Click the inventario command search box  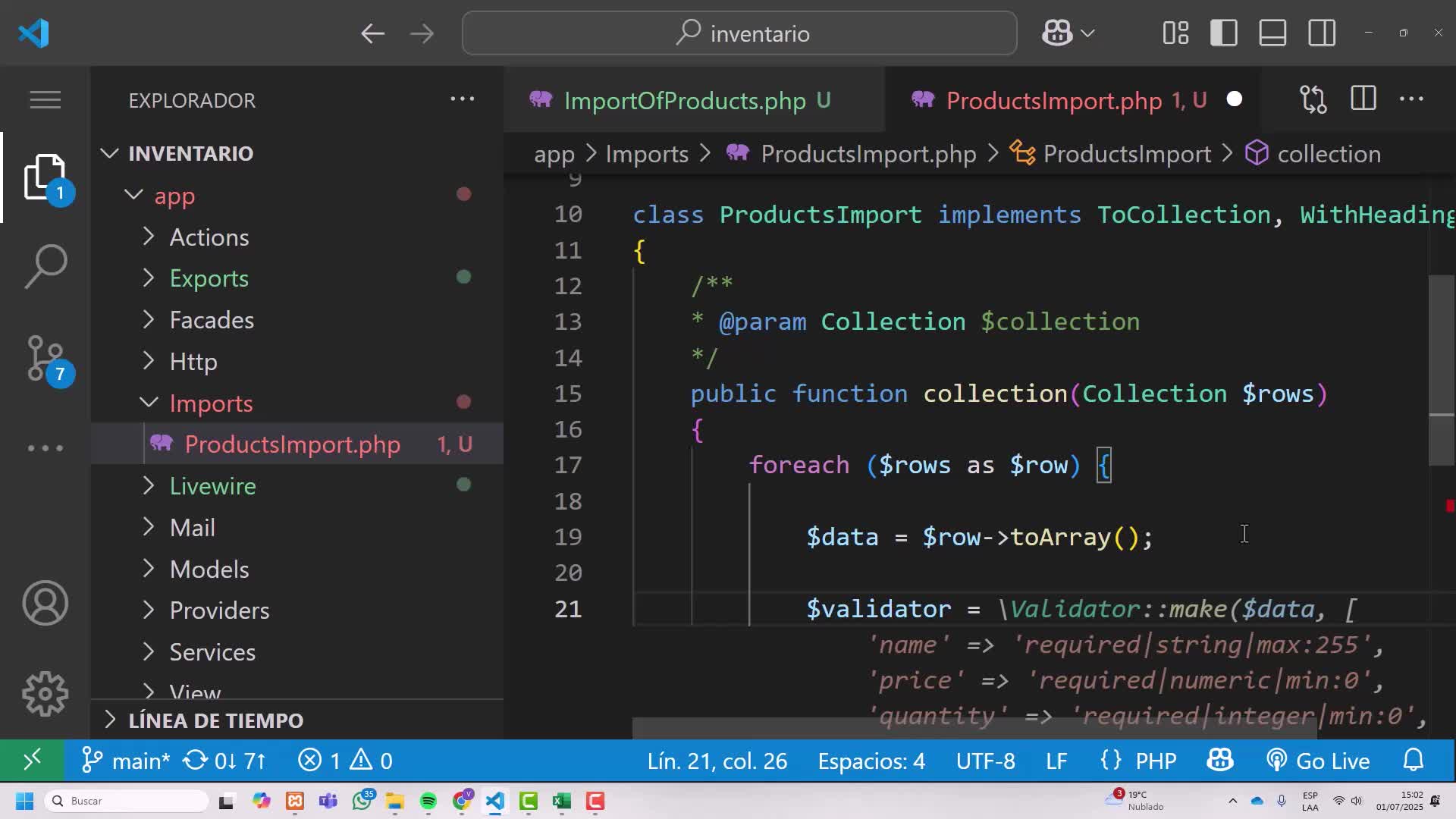point(739,33)
